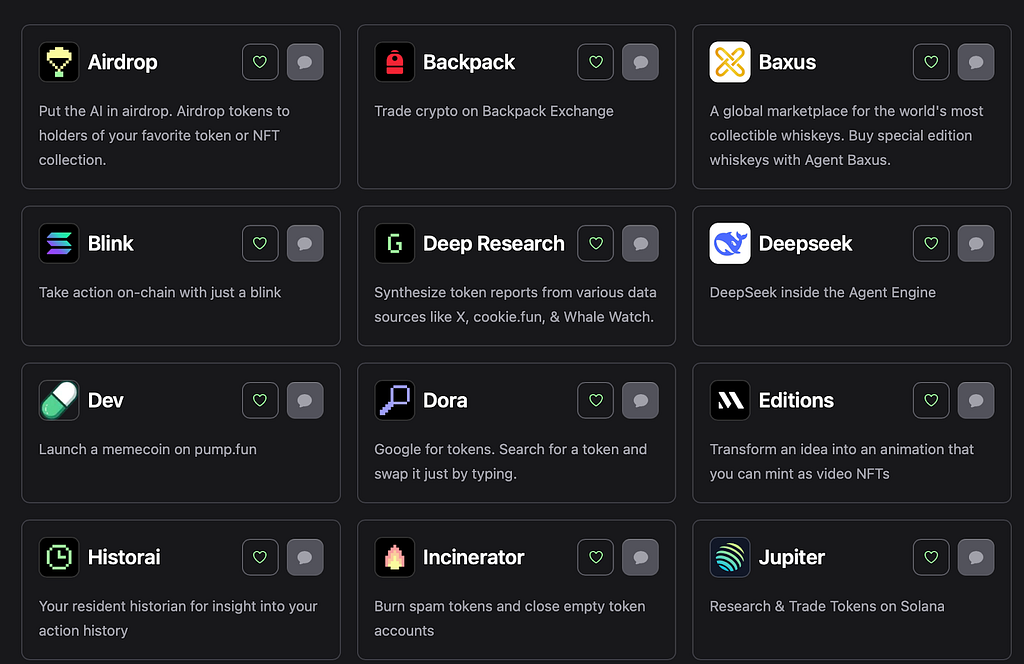Chat with the Incinerator agent
Image resolution: width=1024 pixels, height=664 pixels.
point(641,557)
